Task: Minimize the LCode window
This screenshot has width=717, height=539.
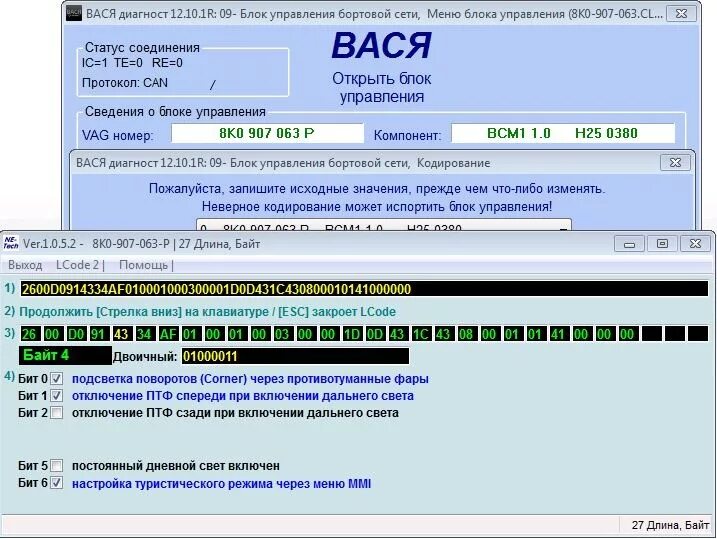Action: (x=629, y=244)
